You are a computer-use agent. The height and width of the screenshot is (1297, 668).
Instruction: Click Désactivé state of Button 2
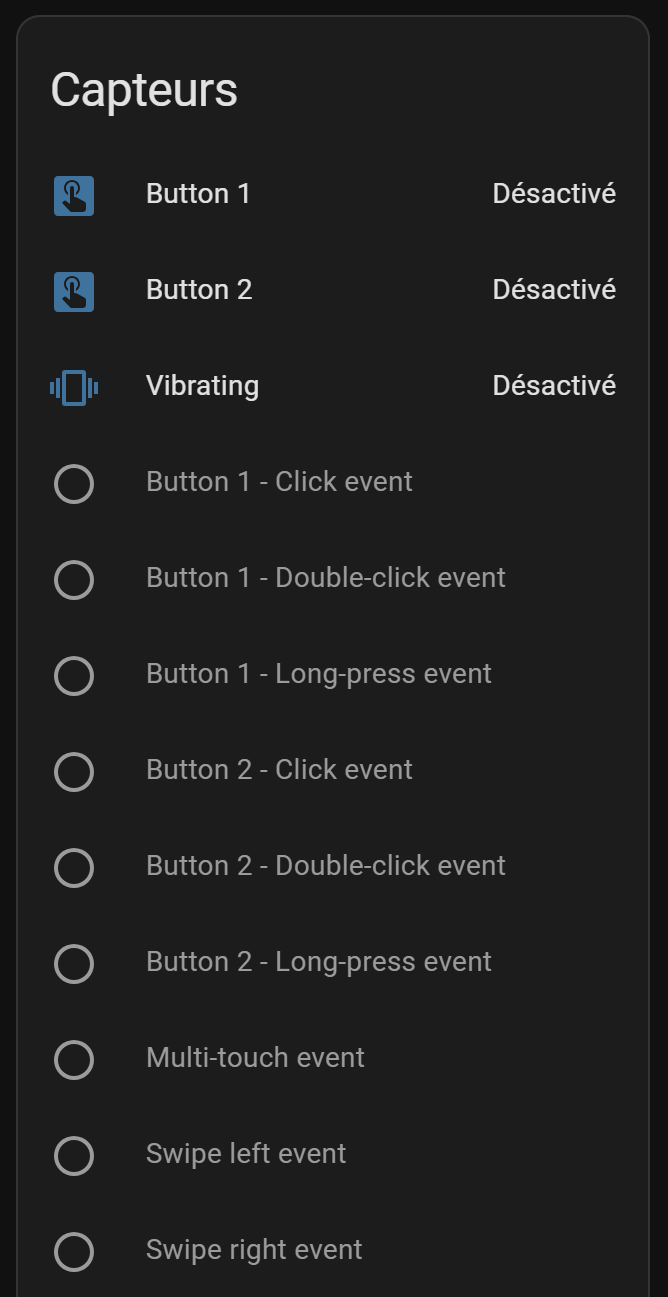point(554,290)
